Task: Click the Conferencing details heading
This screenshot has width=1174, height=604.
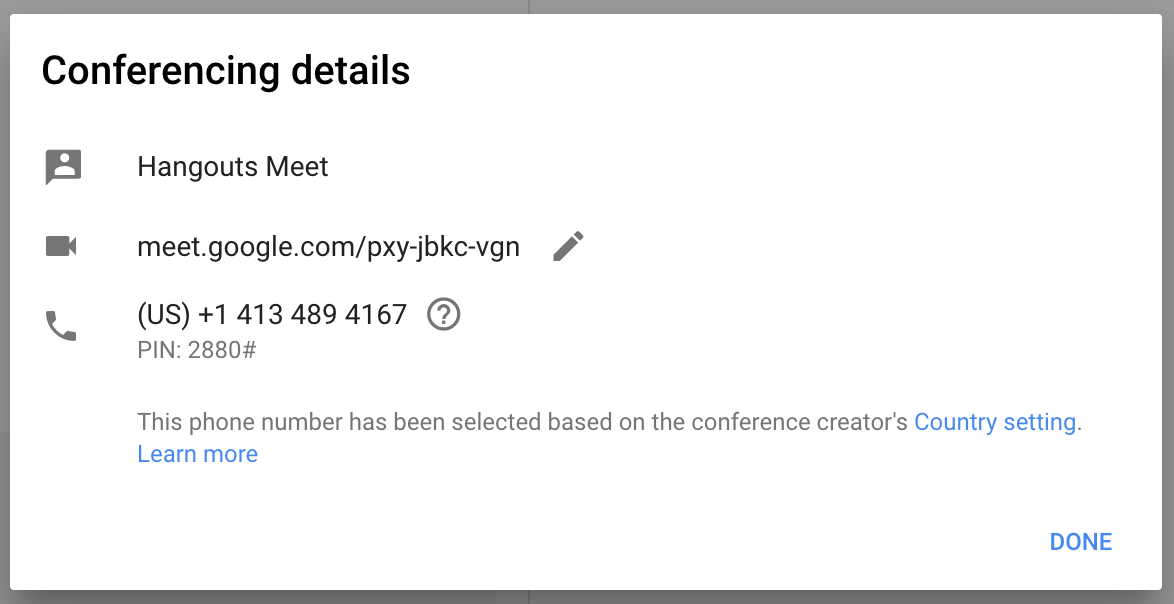Action: coord(225,71)
